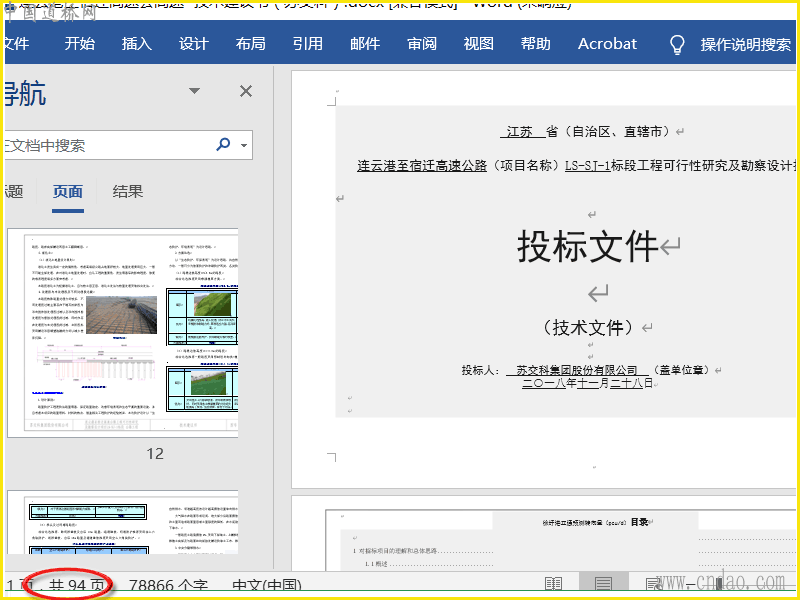This screenshot has height=600, width=800.
Task: Click the 连云港至宿迁高速公路 project name text
Action: [422, 166]
